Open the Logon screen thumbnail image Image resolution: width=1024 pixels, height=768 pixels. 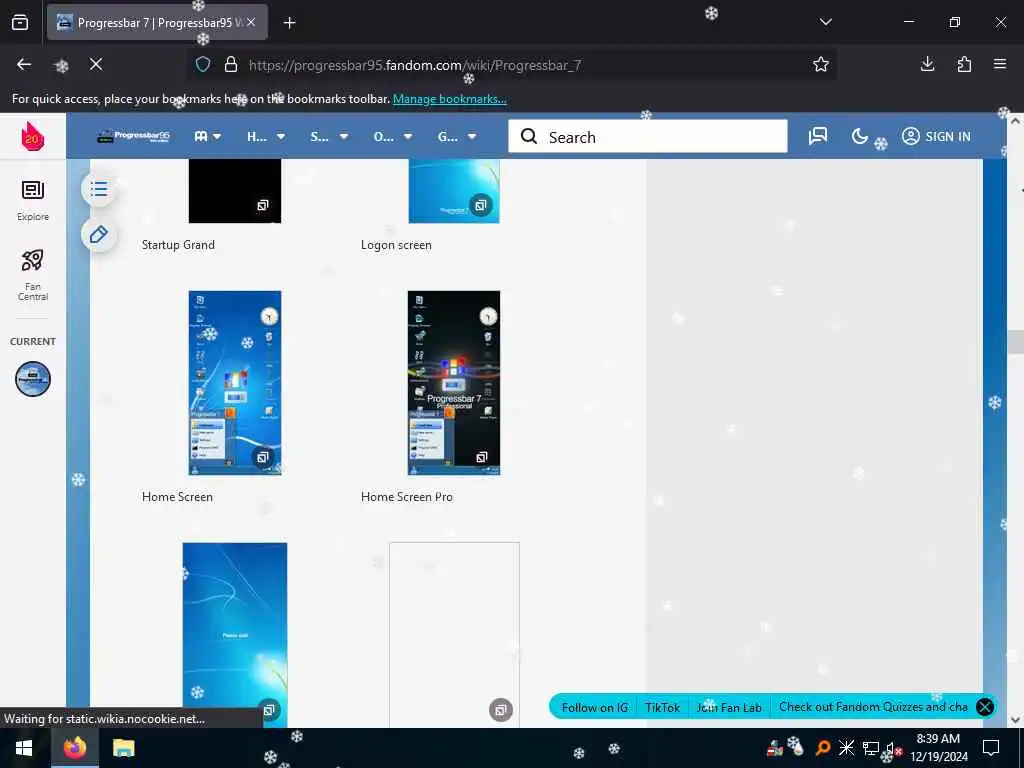click(454, 191)
